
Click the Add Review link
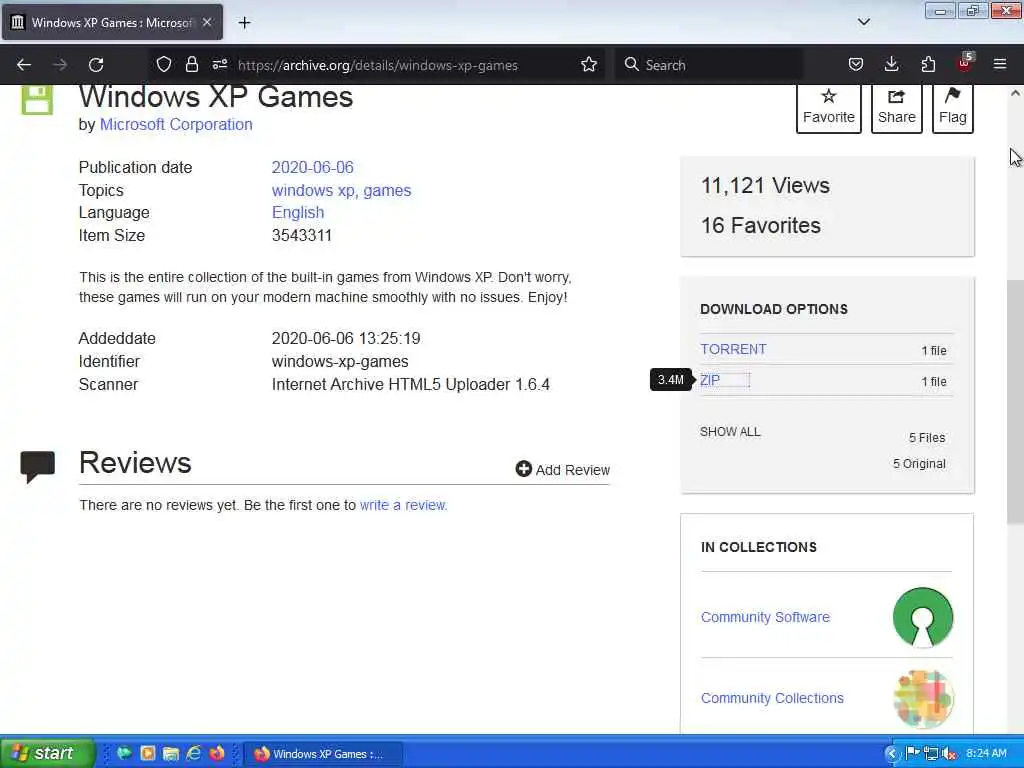563,470
